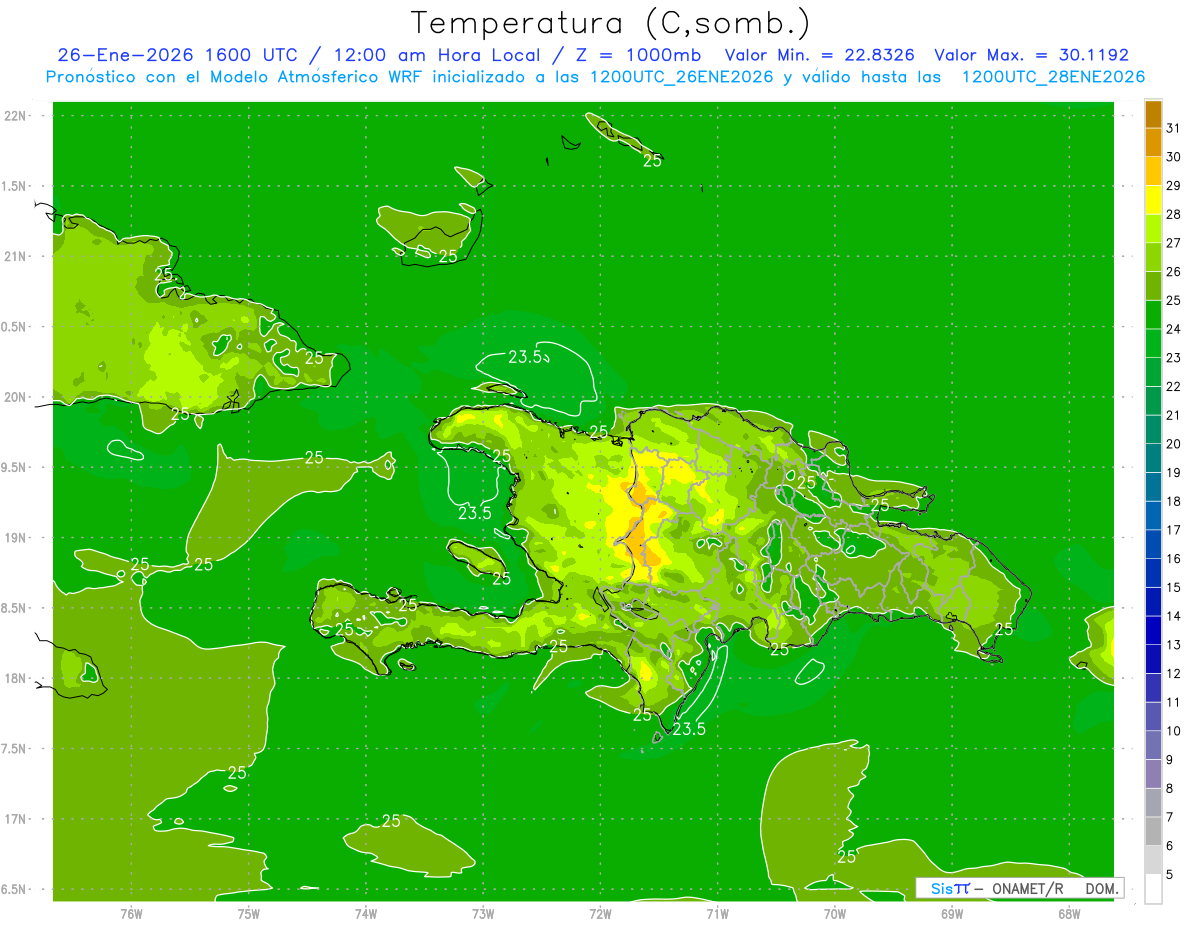Click the "74W" longitude label

[366, 913]
